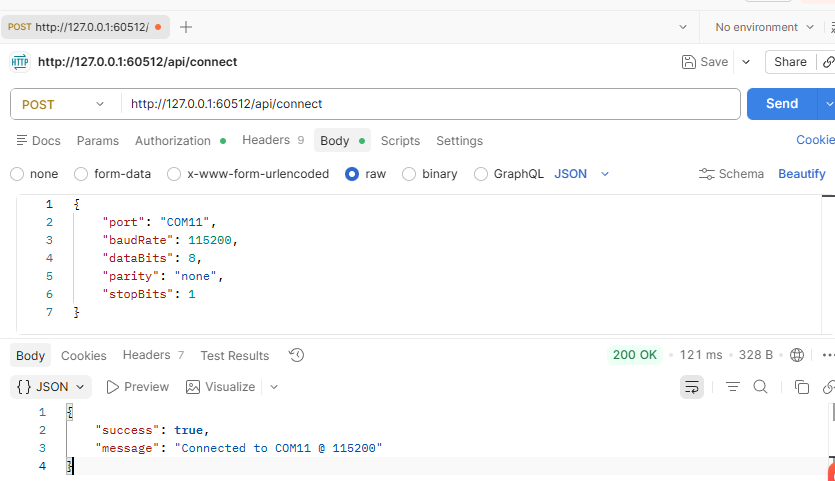Click the globe network information icon
The width and height of the screenshot is (835, 481).
pyautogui.click(x=797, y=355)
